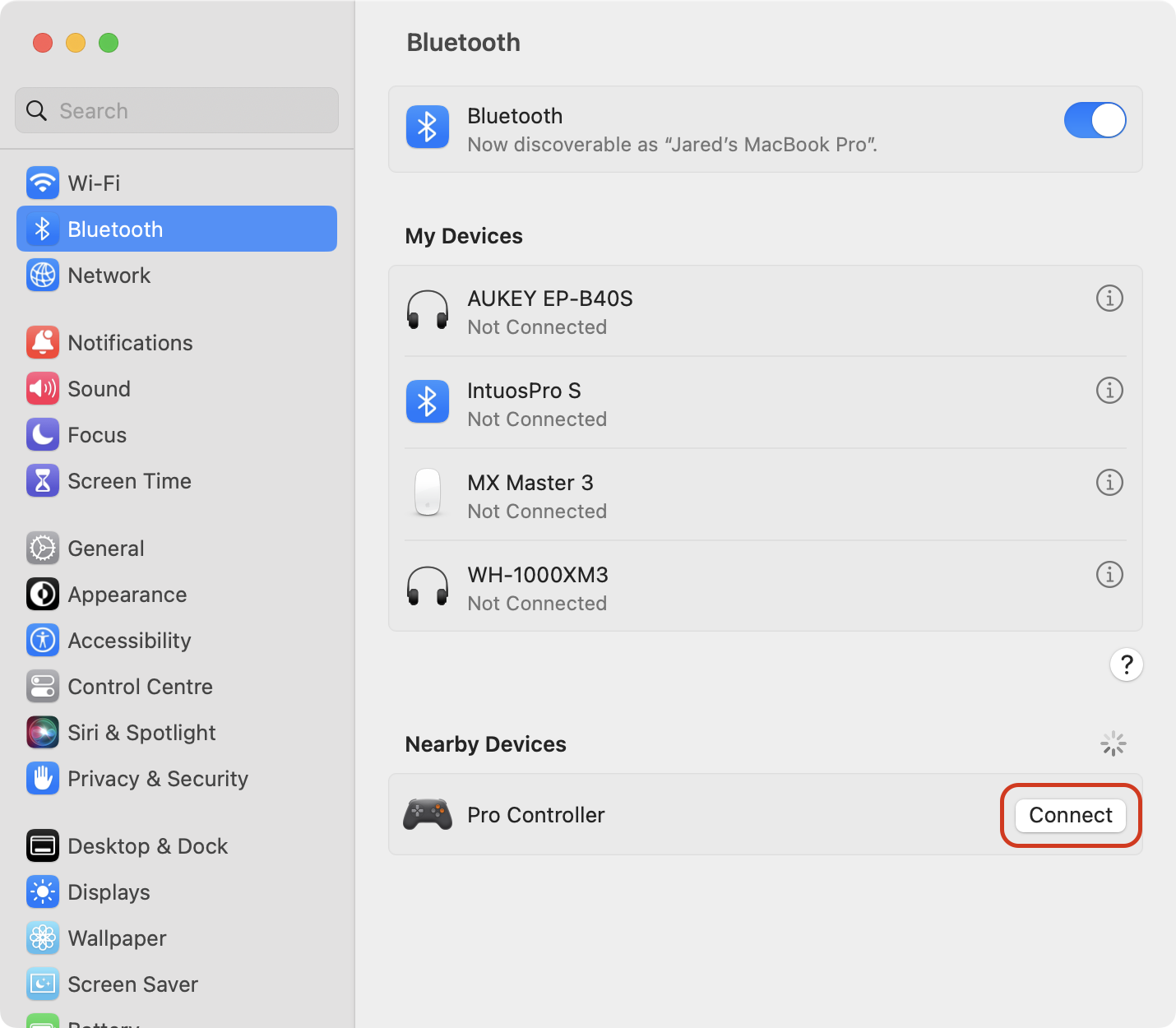Open Sound settings
Viewport: 1176px width, 1028px height.
pyautogui.click(x=99, y=388)
